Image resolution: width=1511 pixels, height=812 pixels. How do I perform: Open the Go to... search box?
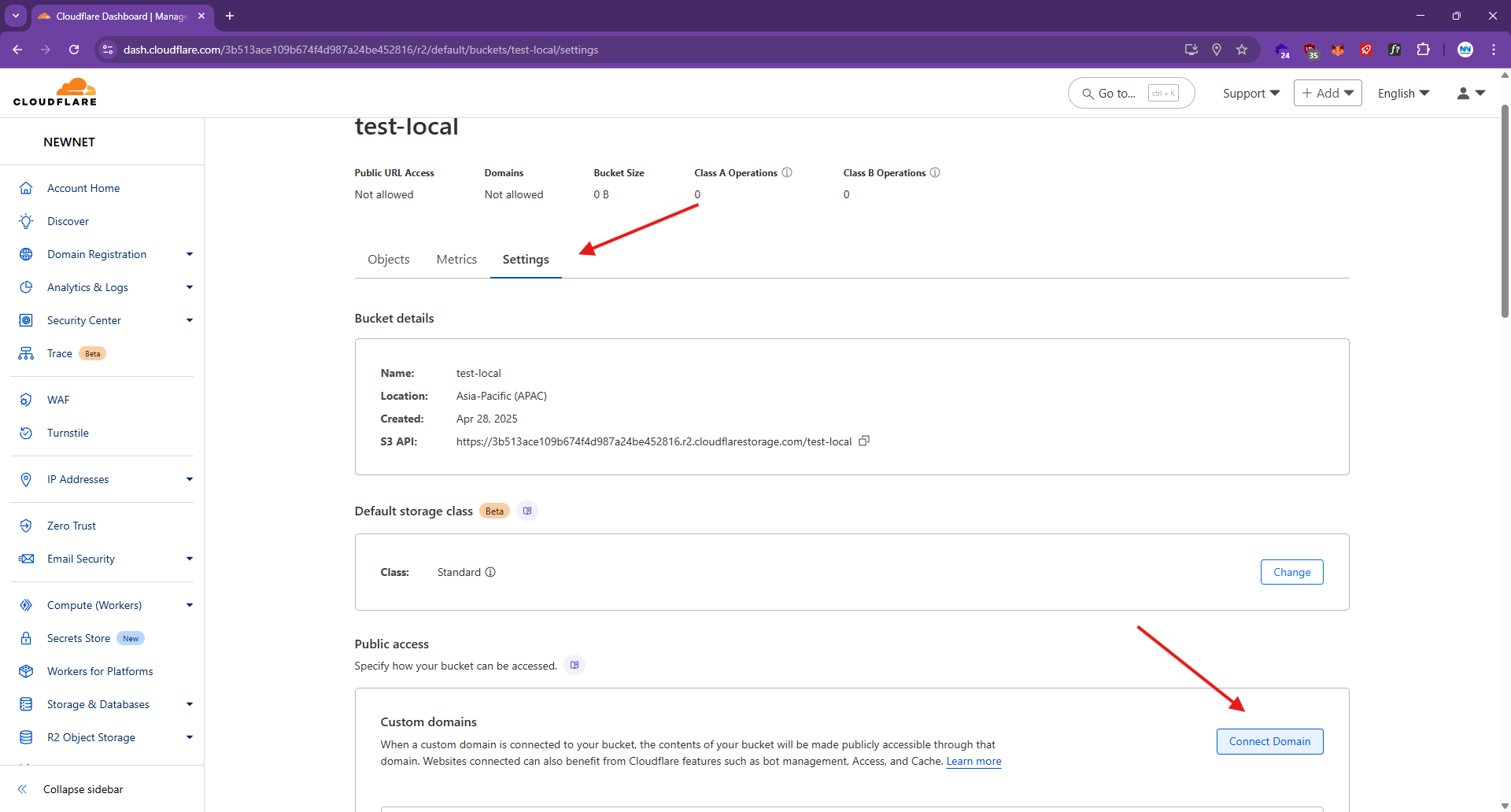[1131, 93]
